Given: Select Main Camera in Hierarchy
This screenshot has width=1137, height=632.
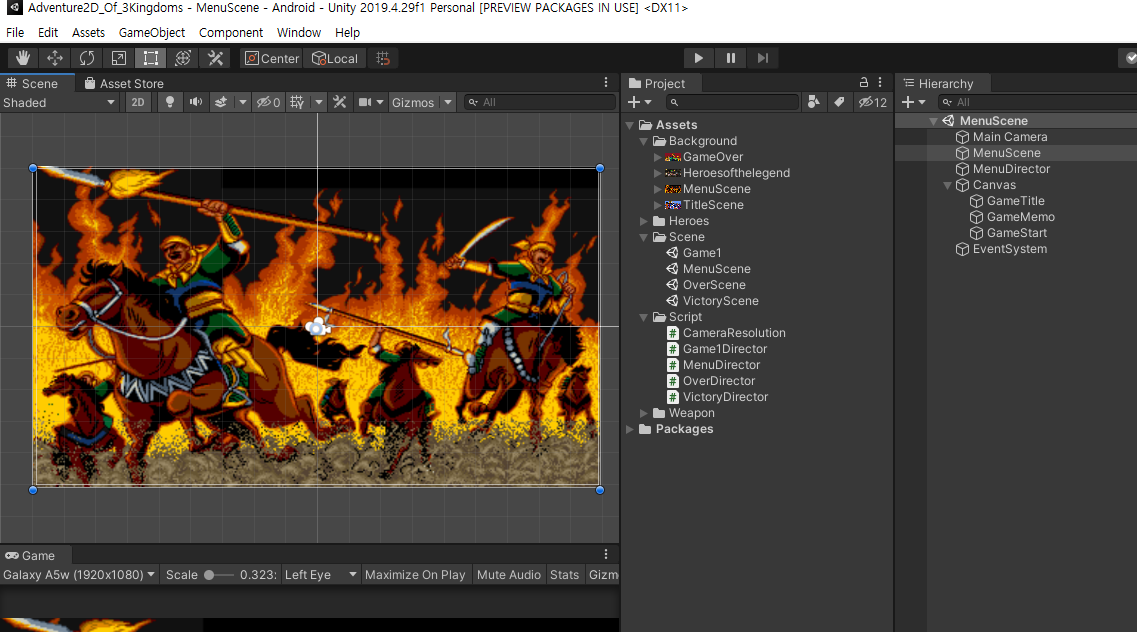Looking at the screenshot, I should tap(1001, 137).
